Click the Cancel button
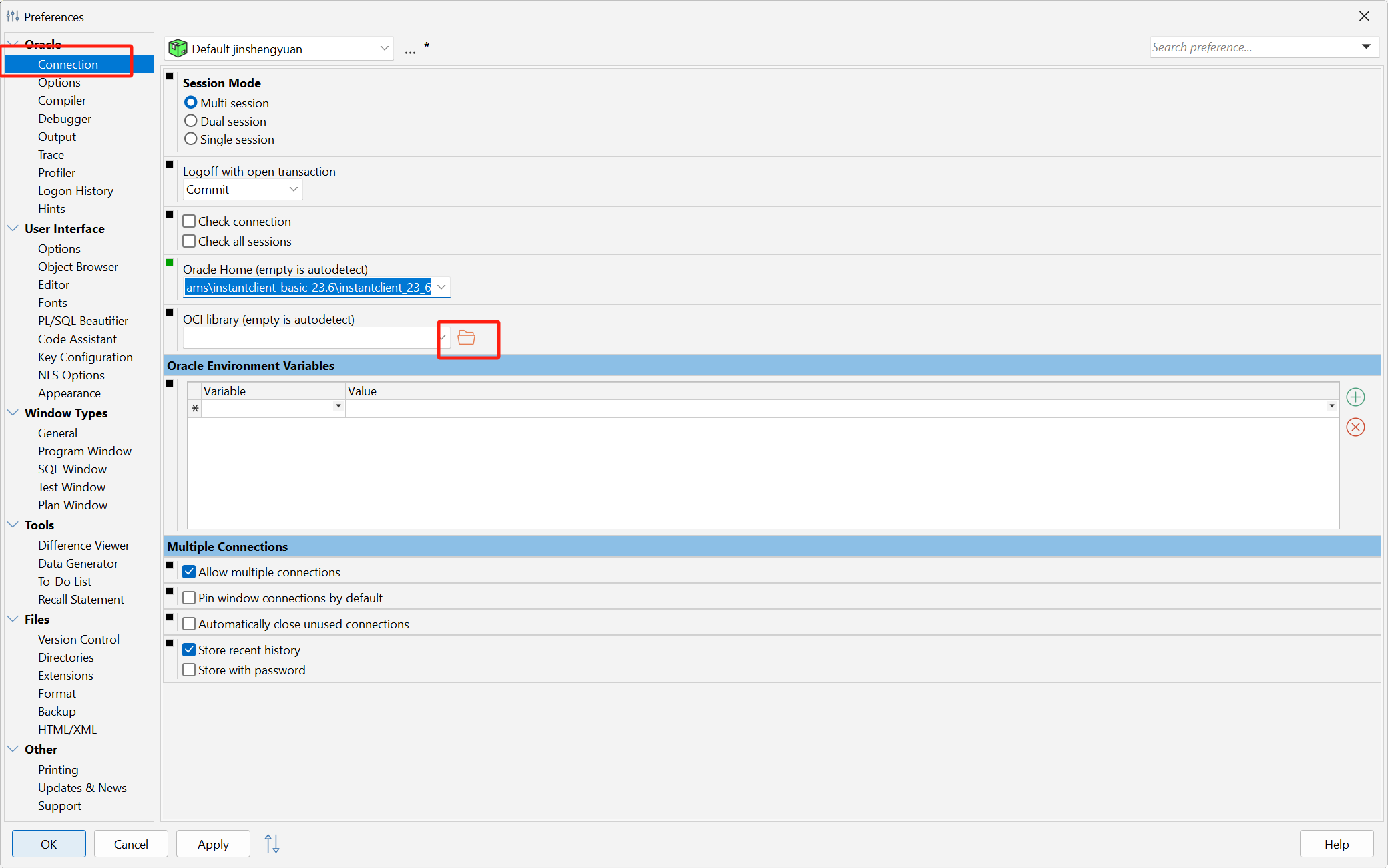 131,844
